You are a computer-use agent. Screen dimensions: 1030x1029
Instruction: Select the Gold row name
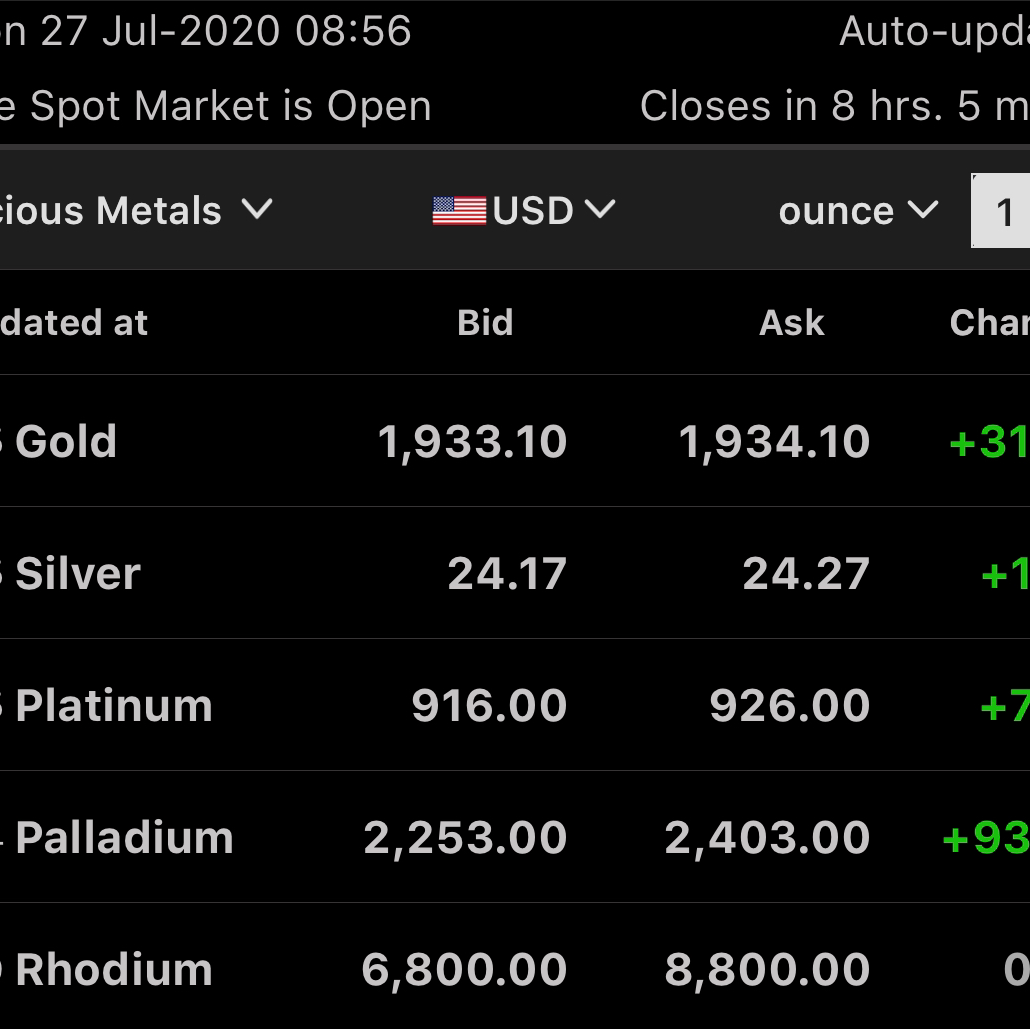pos(66,441)
